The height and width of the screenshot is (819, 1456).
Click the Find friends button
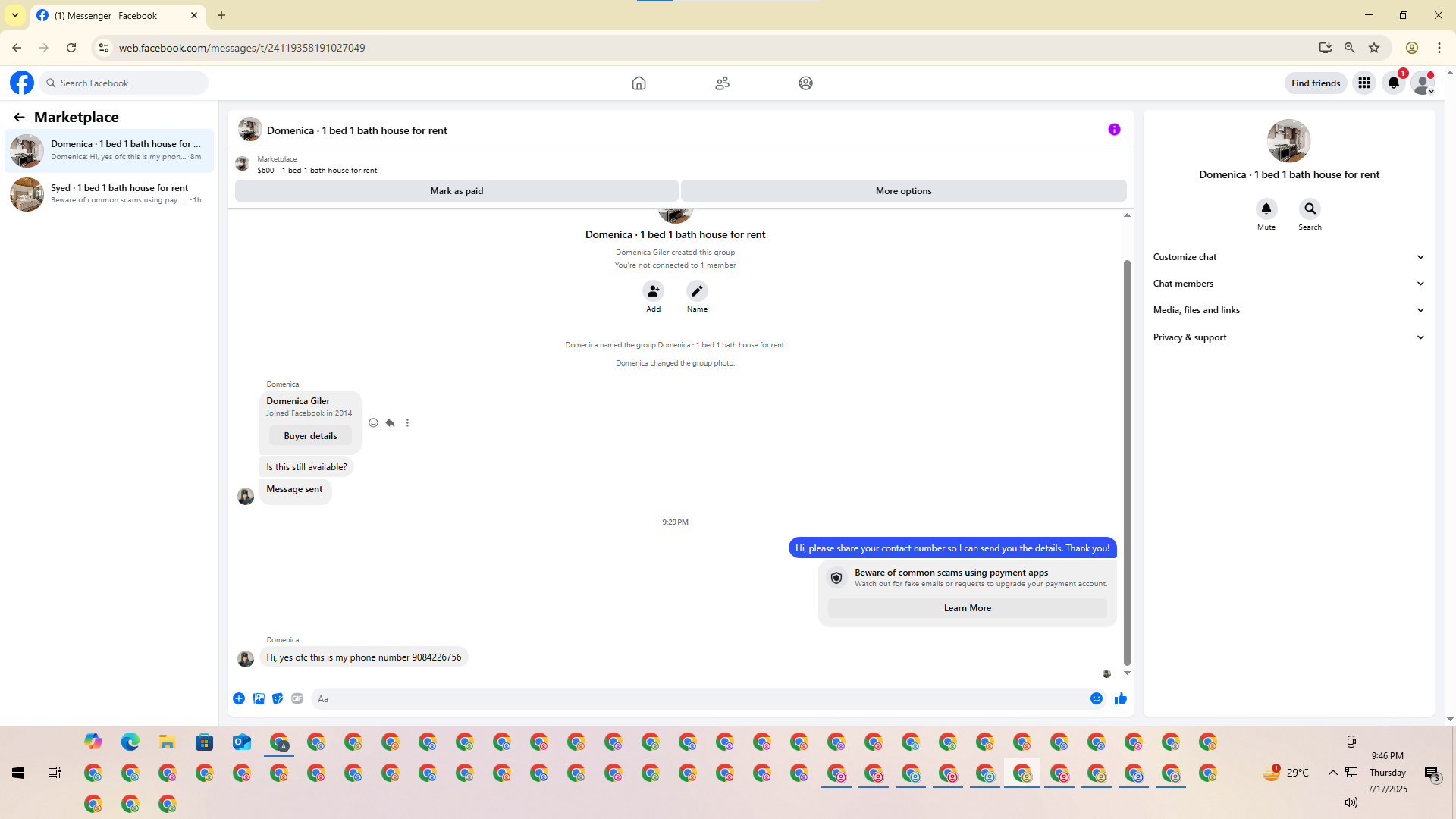[x=1316, y=83]
